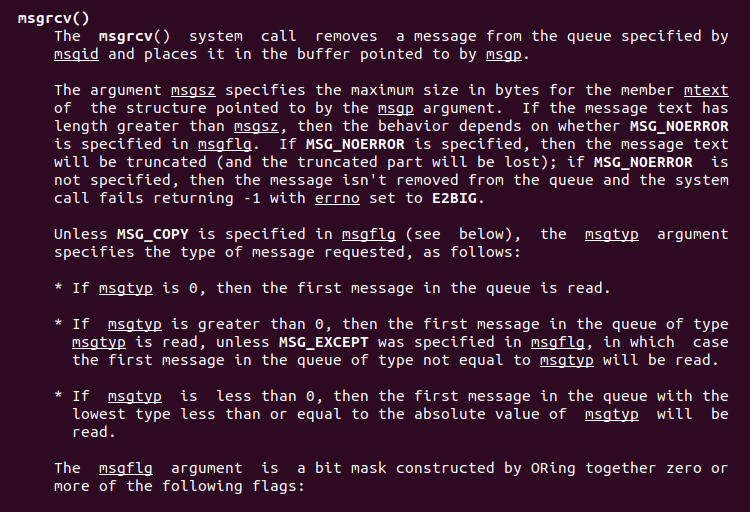Click third bullet asterisk, less than 0
Viewport: 750px width, 512px height.
click(x=58, y=396)
